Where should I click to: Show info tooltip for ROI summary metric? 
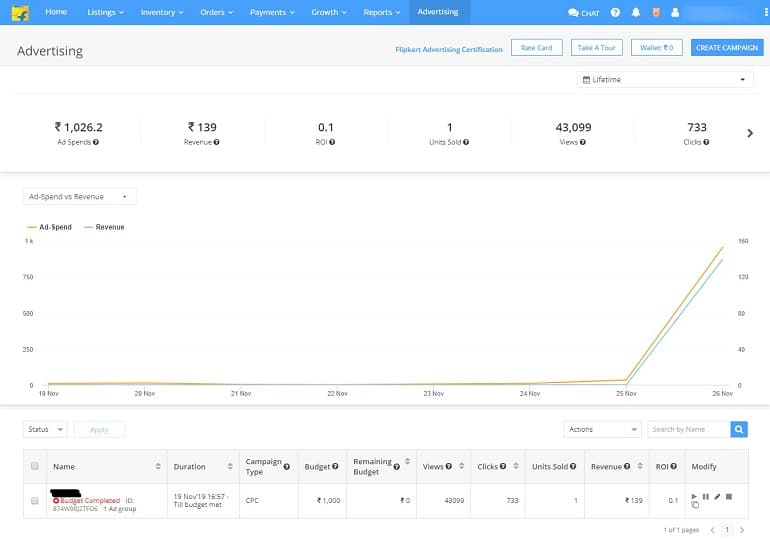[332, 142]
